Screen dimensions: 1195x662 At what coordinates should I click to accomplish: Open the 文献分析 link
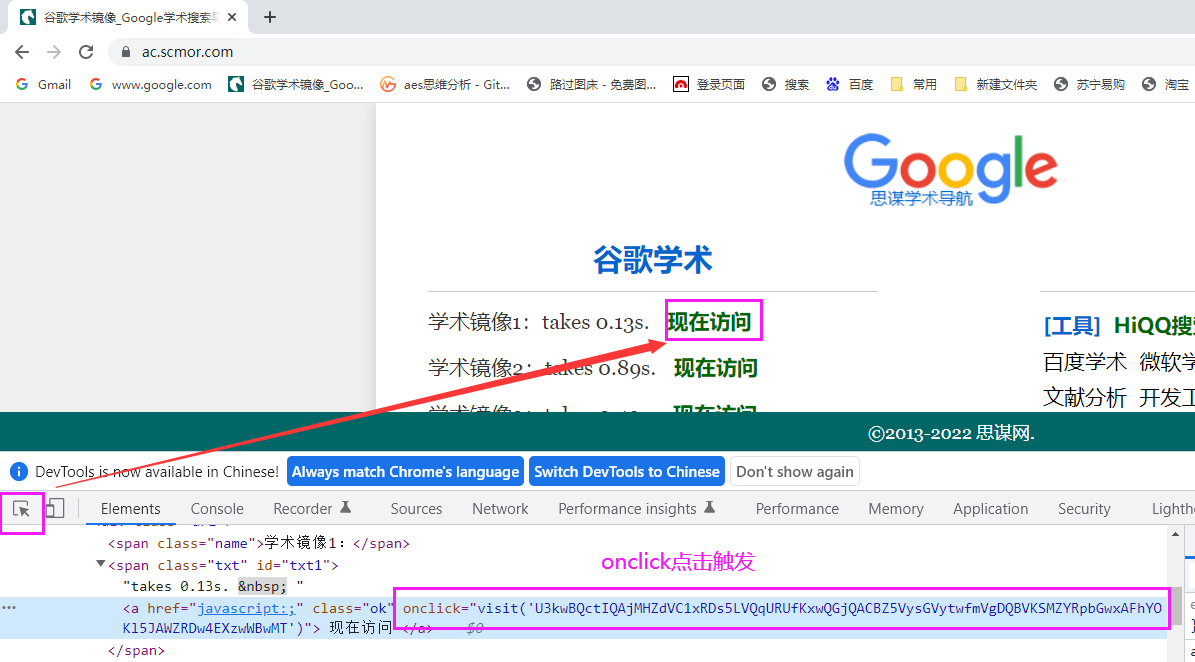1084,397
